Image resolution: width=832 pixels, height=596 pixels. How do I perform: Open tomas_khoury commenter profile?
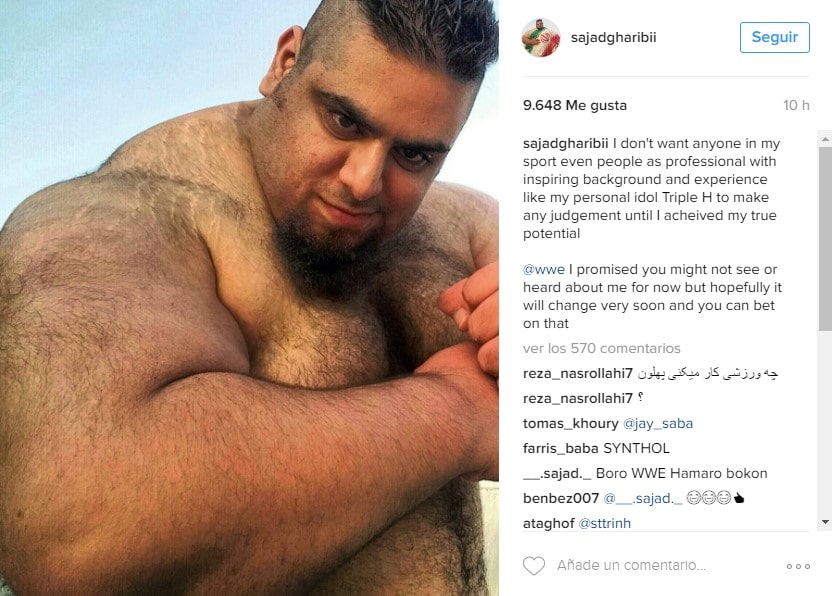click(x=570, y=424)
